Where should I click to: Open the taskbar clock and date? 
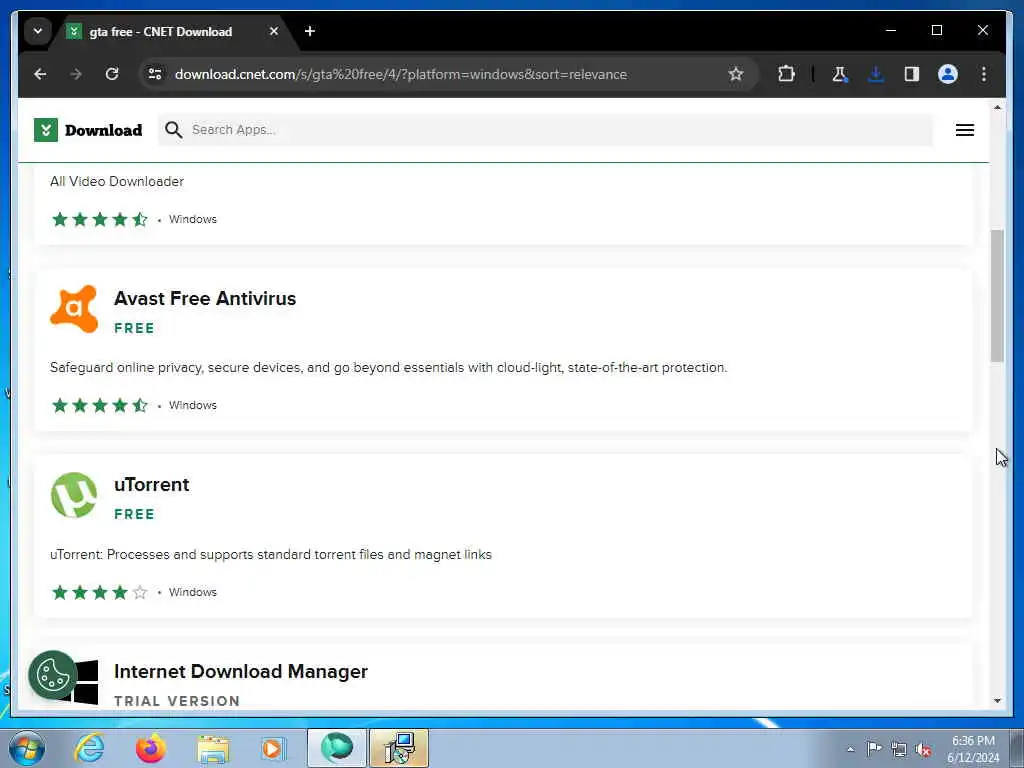pyautogui.click(x=973, y=749)
